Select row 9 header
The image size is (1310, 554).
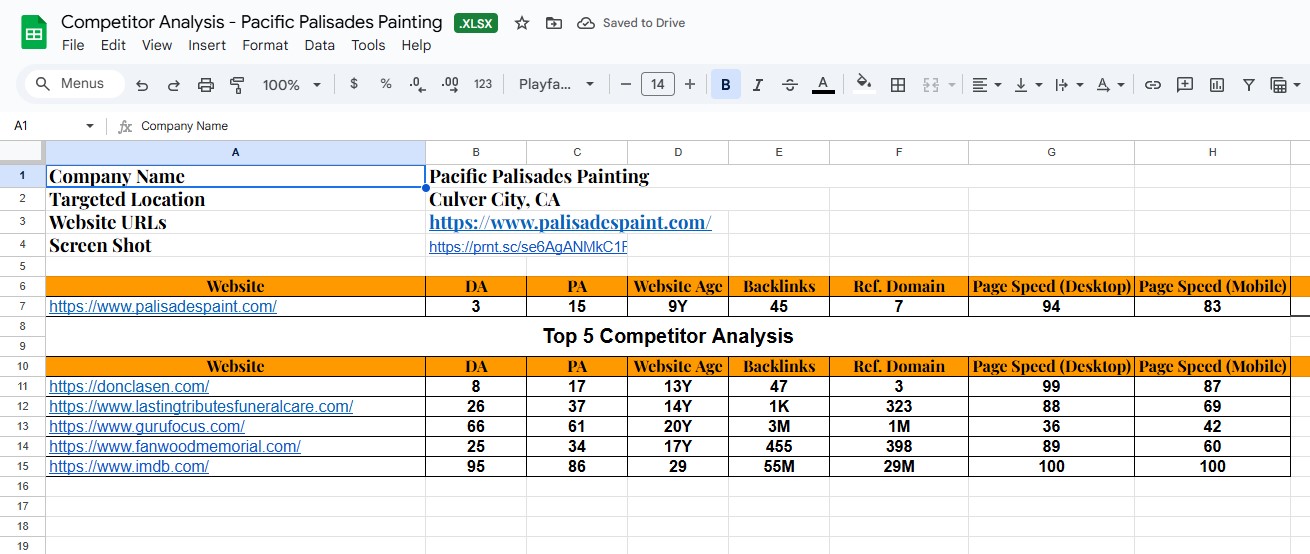coord(22,345)
